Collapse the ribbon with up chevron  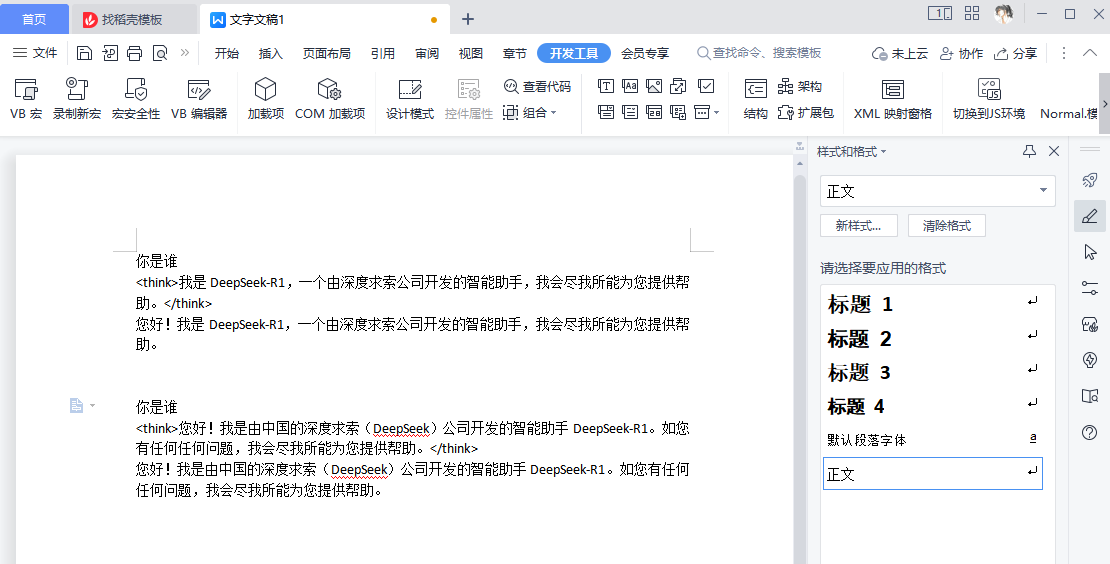tap(1089, 53)
